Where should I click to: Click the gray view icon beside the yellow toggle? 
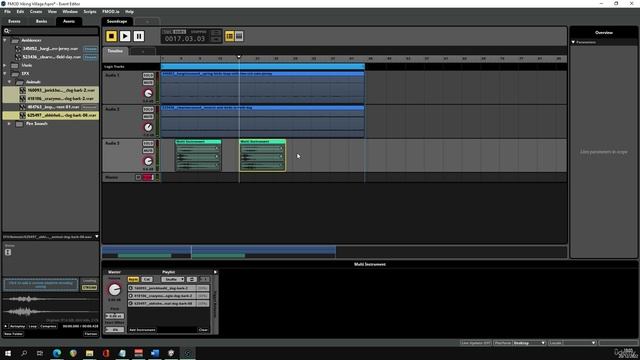[239, 36]
